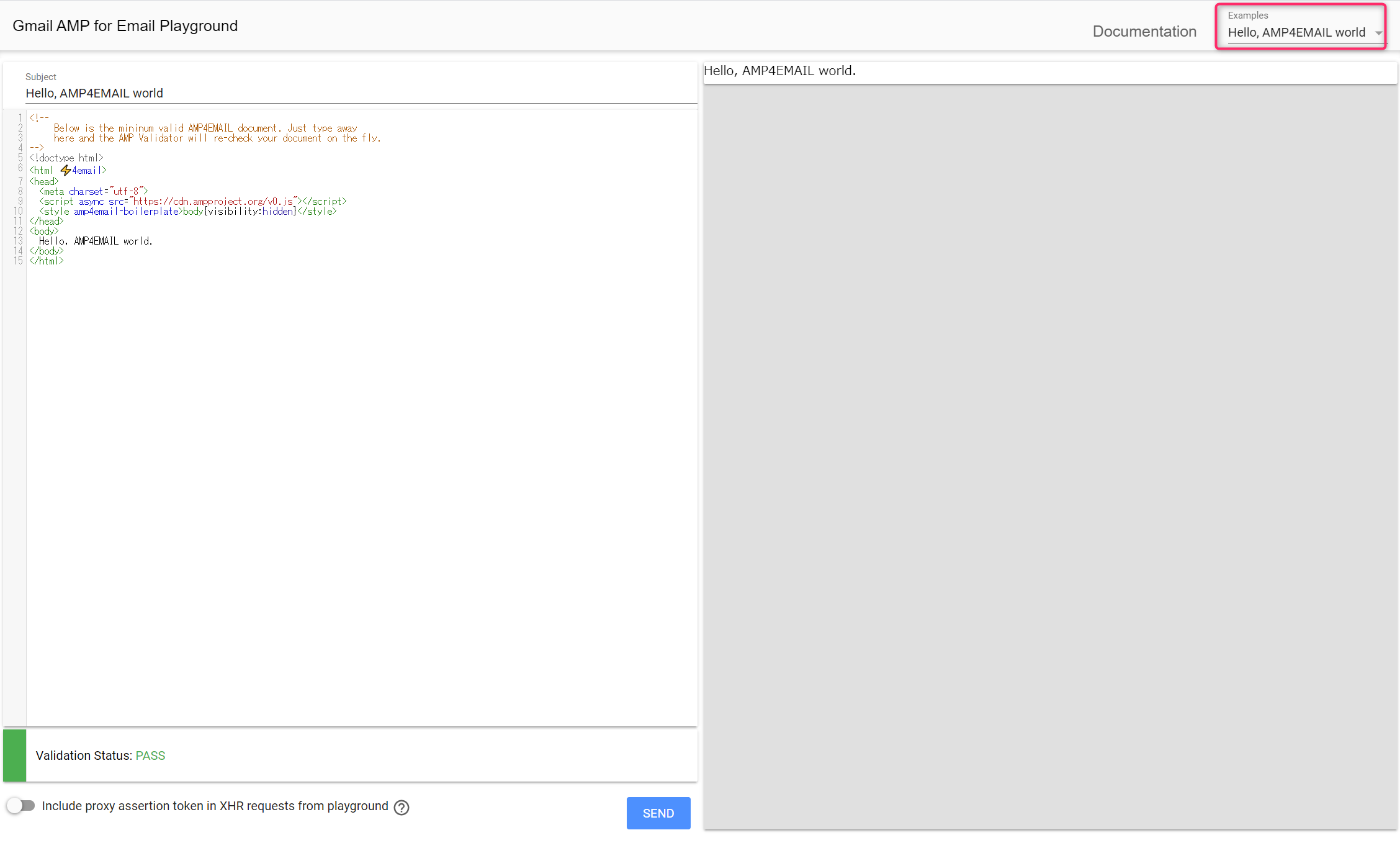The image size is (1400, 848).
Task: Toggle the proxy assertion token switch
Action: 21,806
